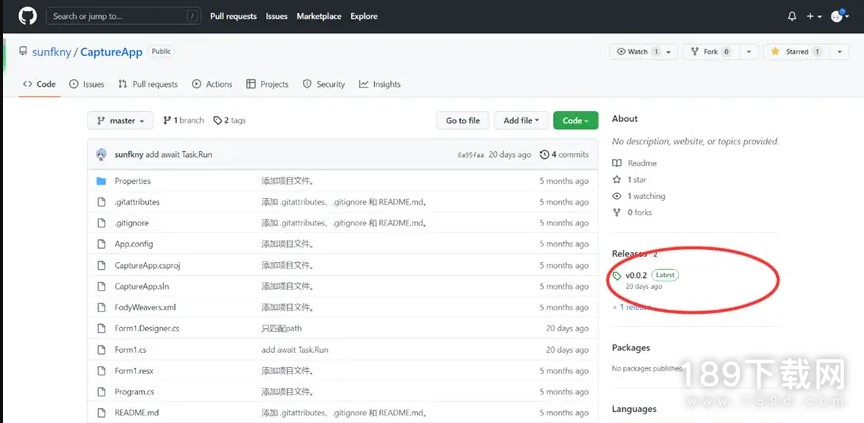Open the user avatar menu
The image size is (864, 423).
pyautogui.click(x=840, y=17)
